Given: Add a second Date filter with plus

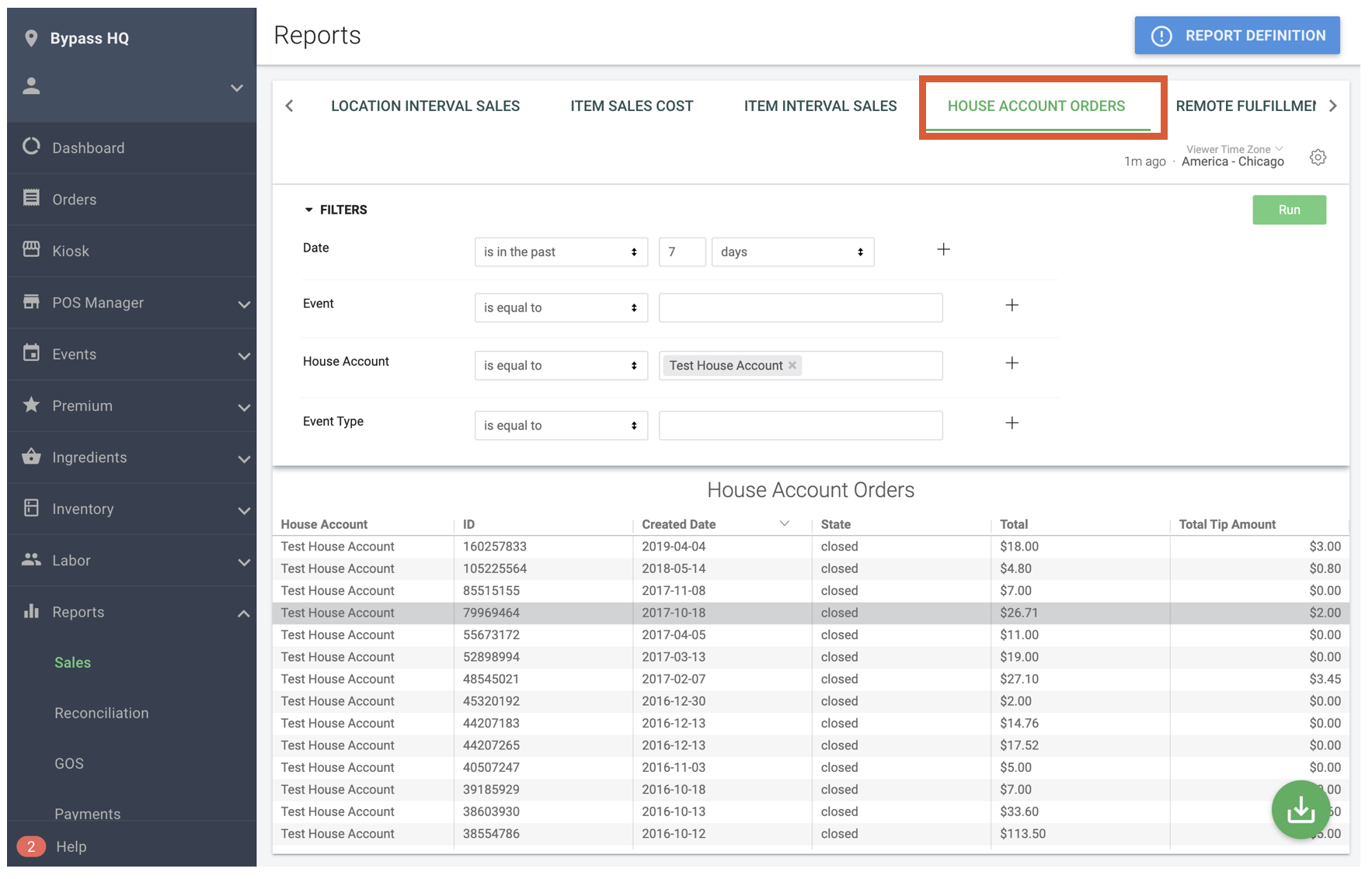Looking at the screenshot, I should (x=943, y=249).
